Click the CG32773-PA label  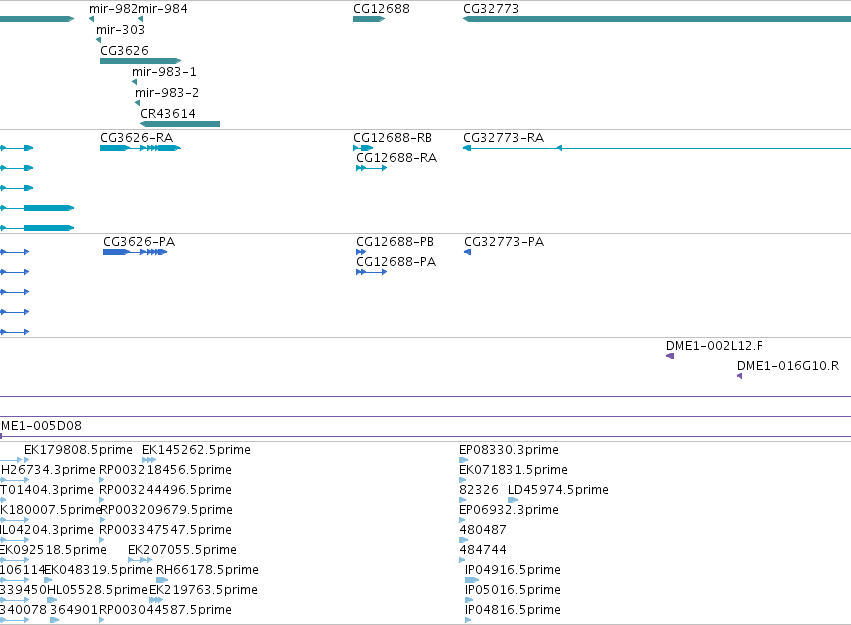tap(504, 241)
